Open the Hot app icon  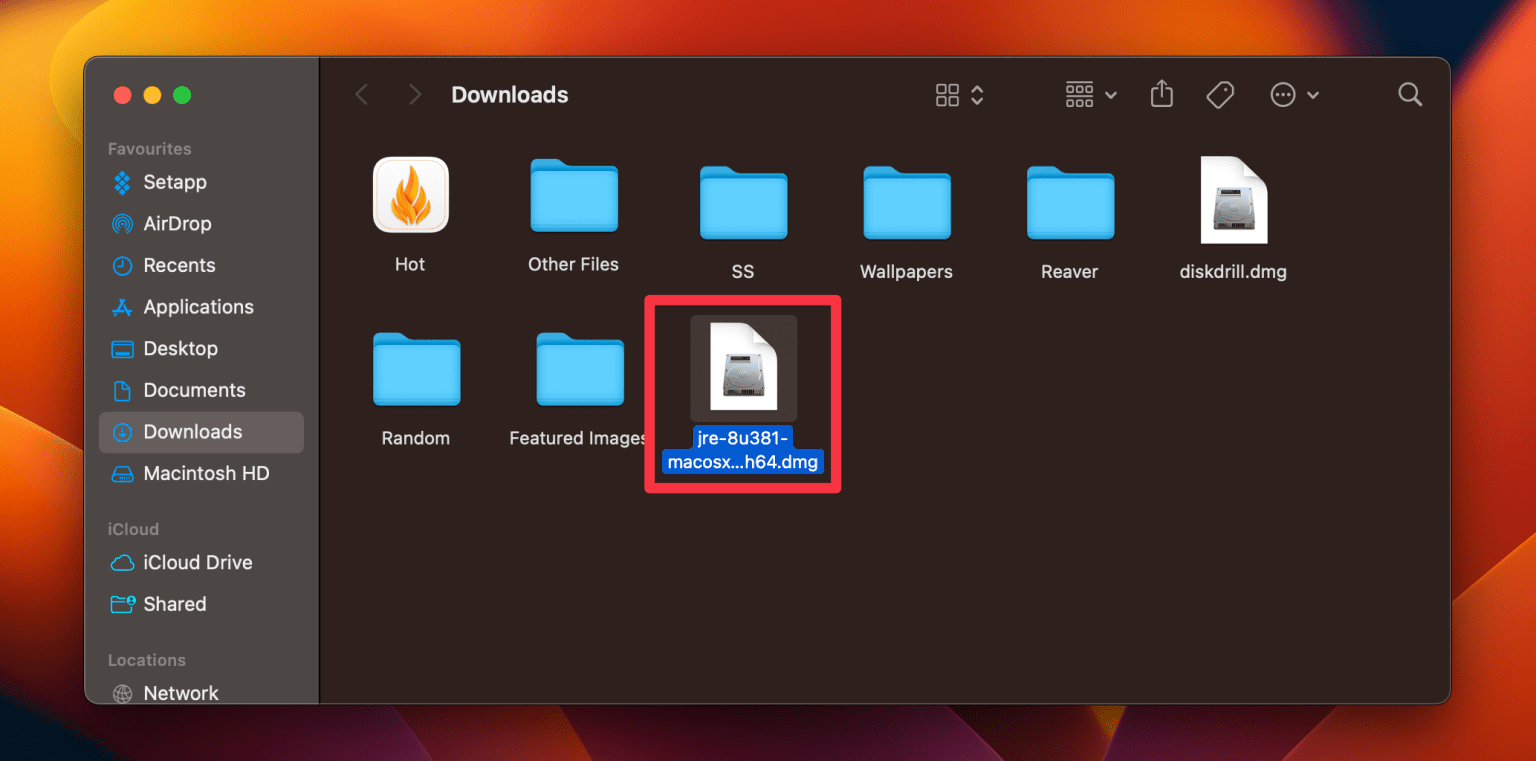[410, 194]
